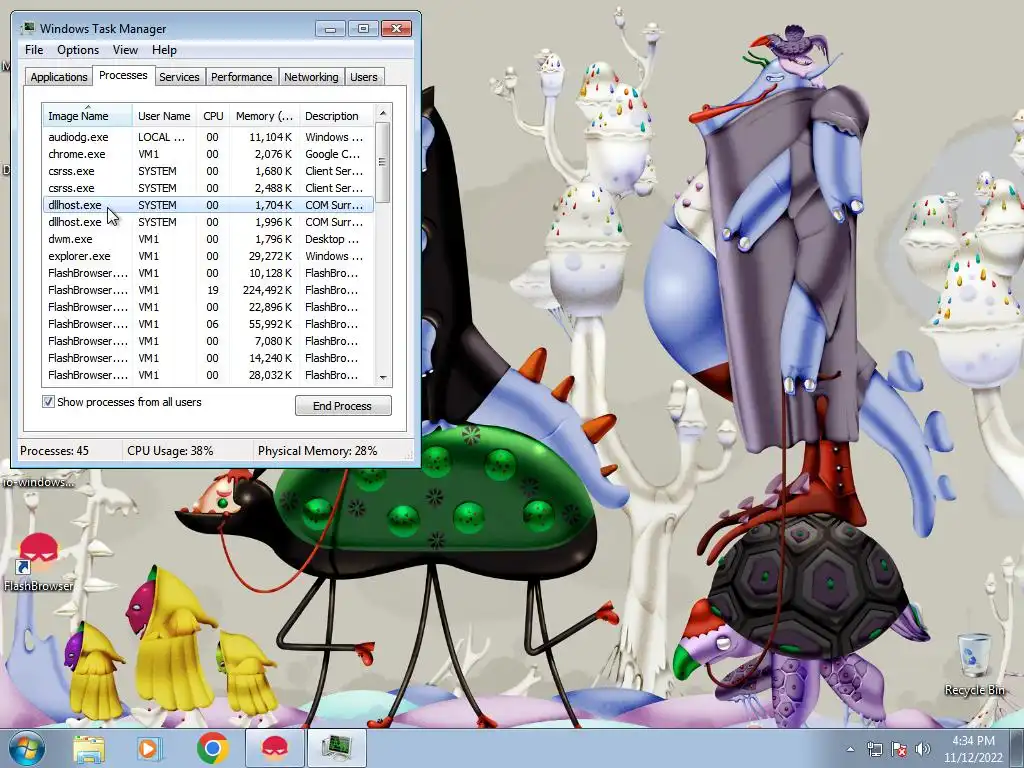The image size is (1024, 768).
Task: Select dllhost.exe using 1,996 K
Action: [208, 222]
